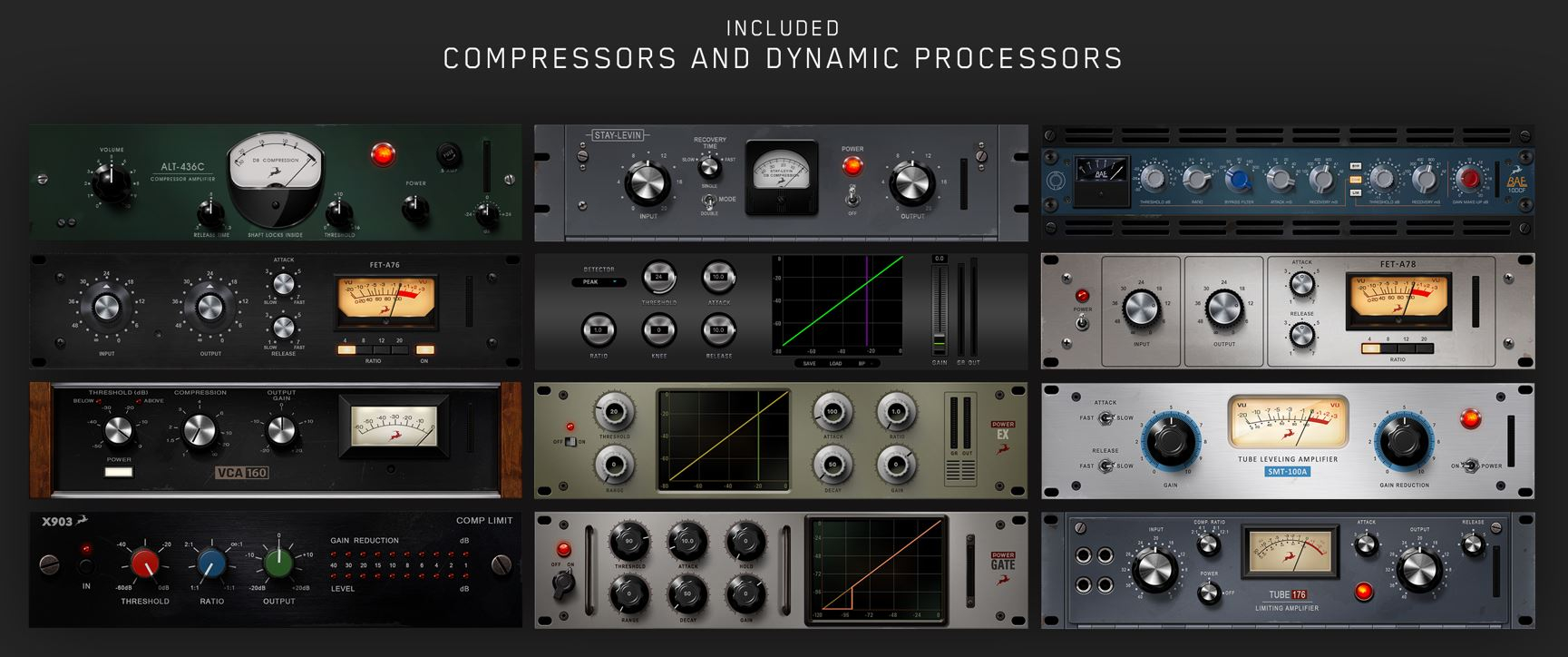Click the Power Gate Hold knob

(746, 542)
